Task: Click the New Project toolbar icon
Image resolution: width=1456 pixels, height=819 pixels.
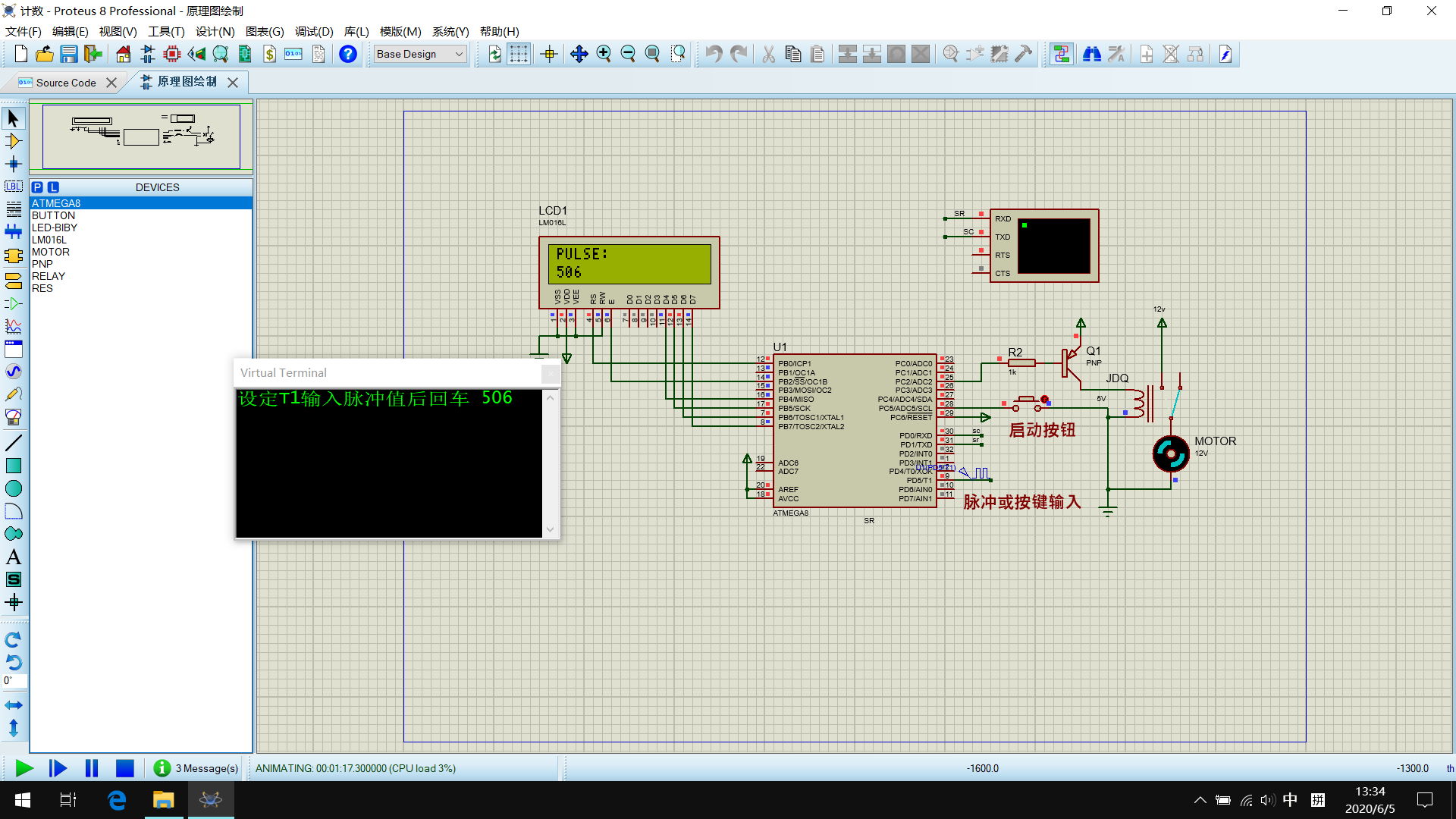Action: pos(20,54)
